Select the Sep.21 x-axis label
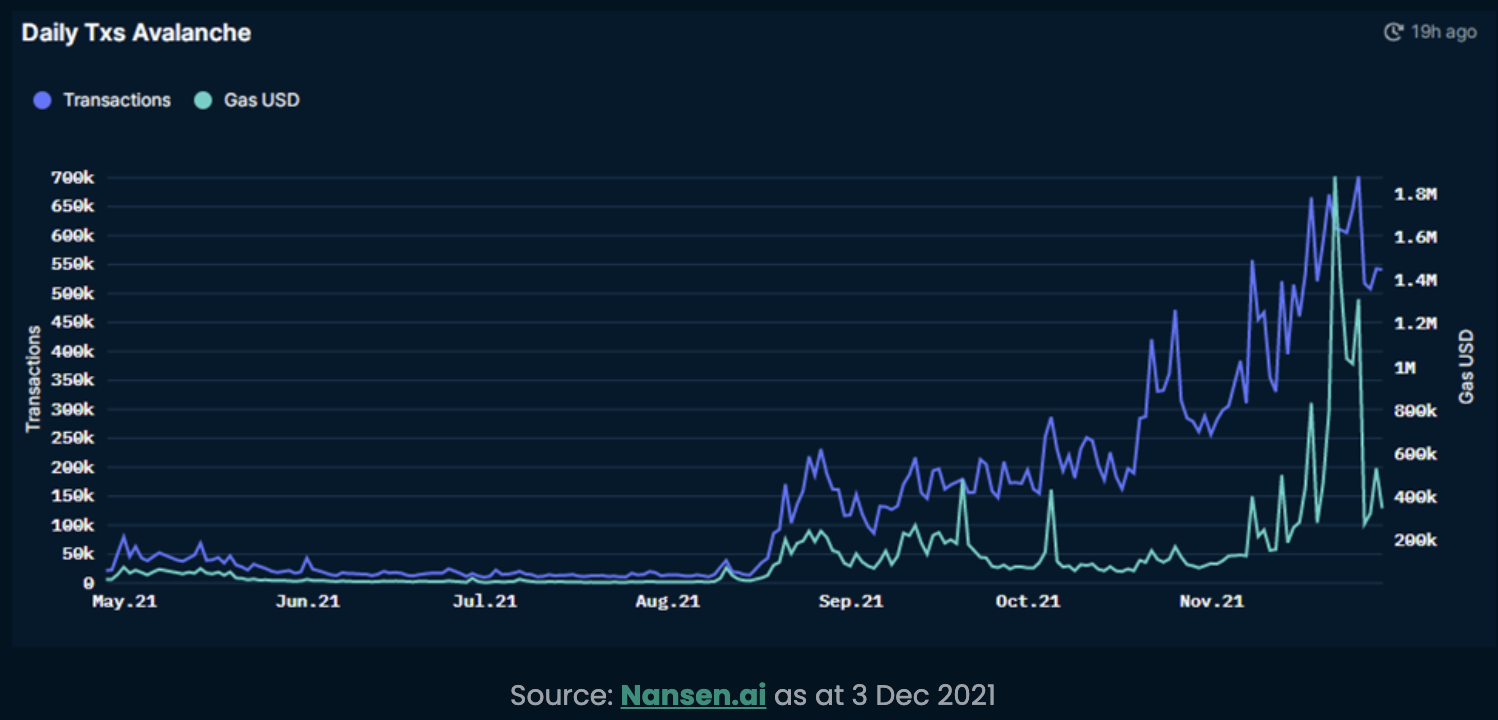 (851, 601)
